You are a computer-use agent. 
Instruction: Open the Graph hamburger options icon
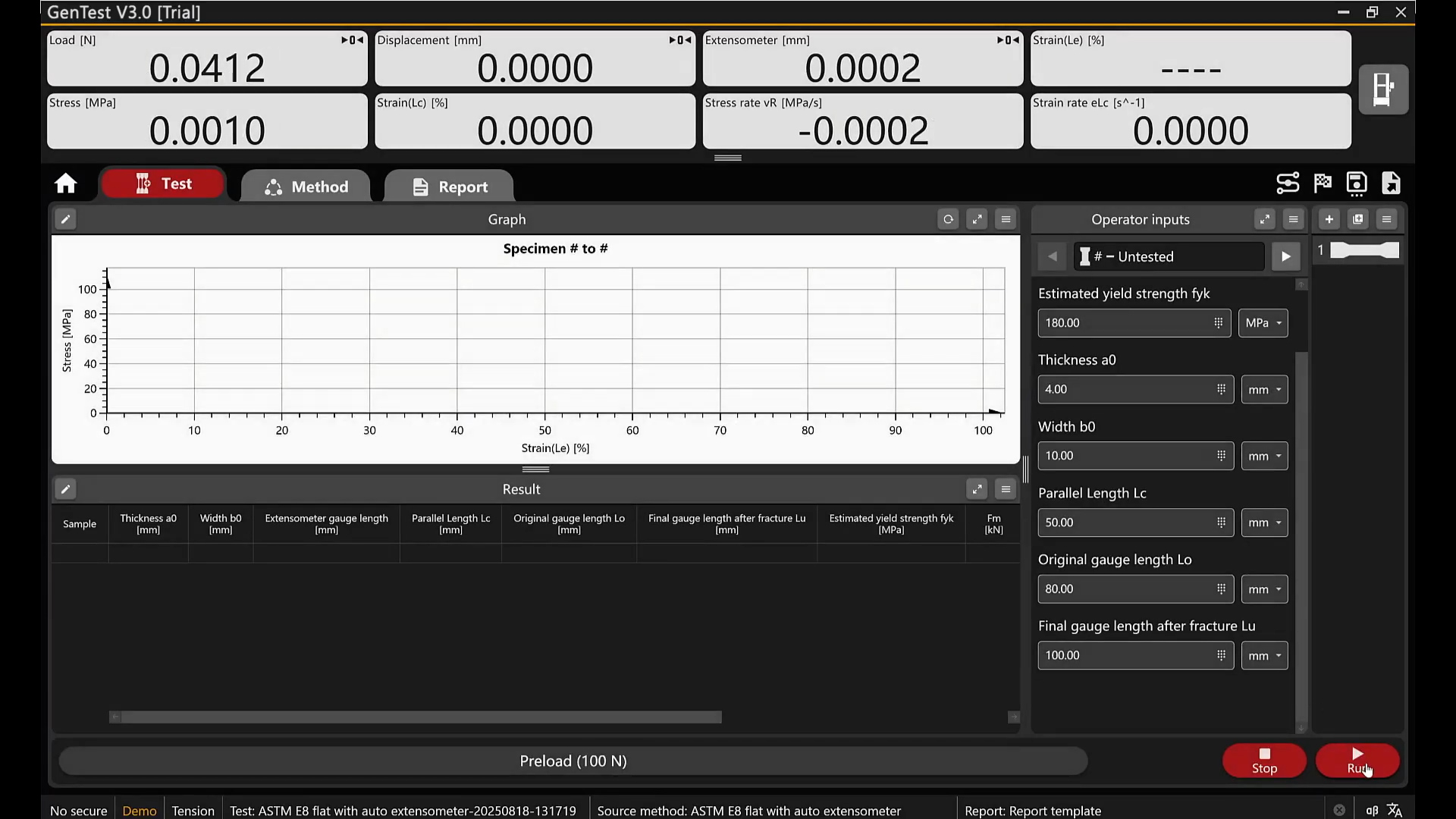coord(1006,219)
